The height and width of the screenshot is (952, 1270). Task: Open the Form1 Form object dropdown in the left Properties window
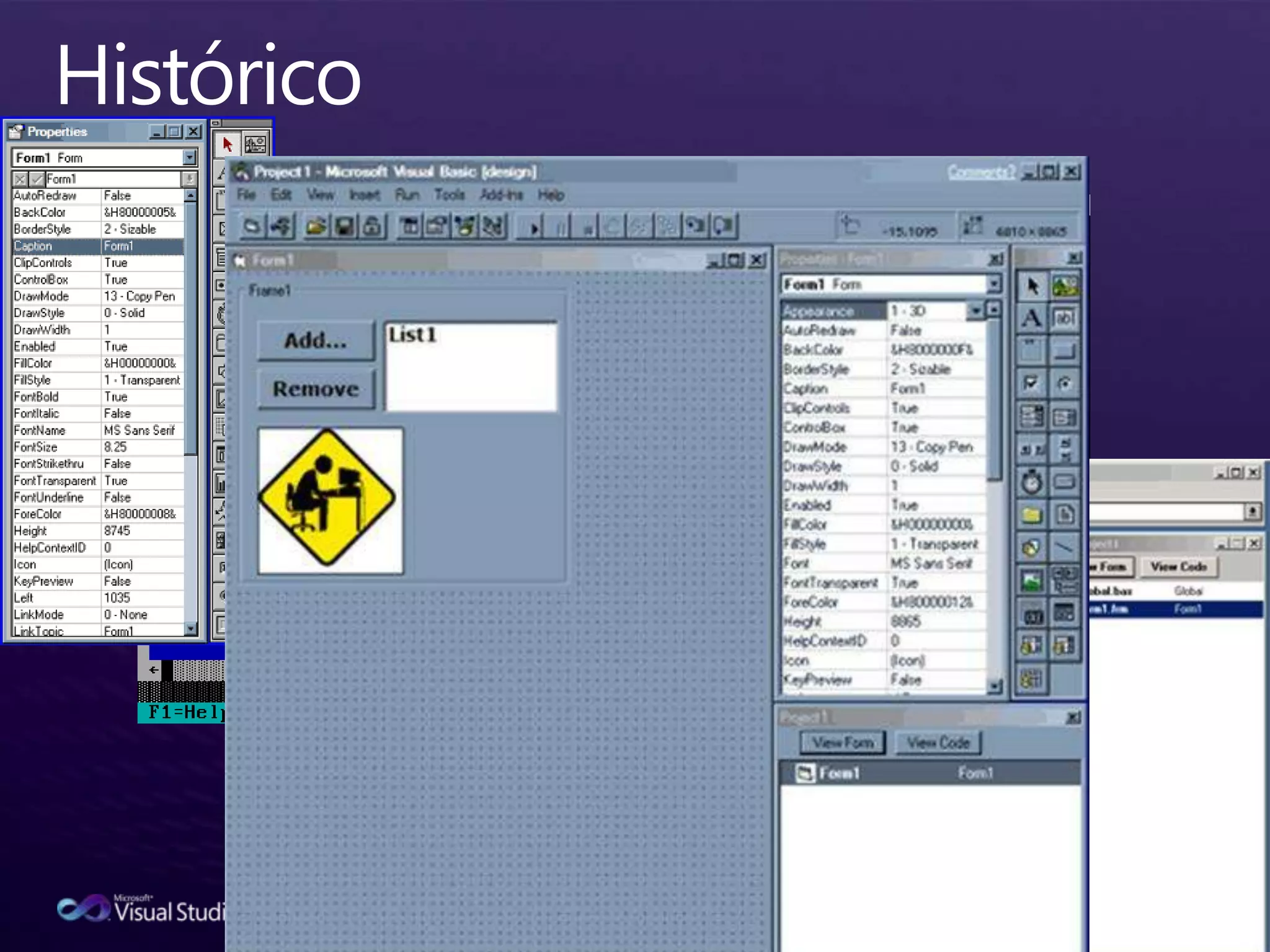190,157
